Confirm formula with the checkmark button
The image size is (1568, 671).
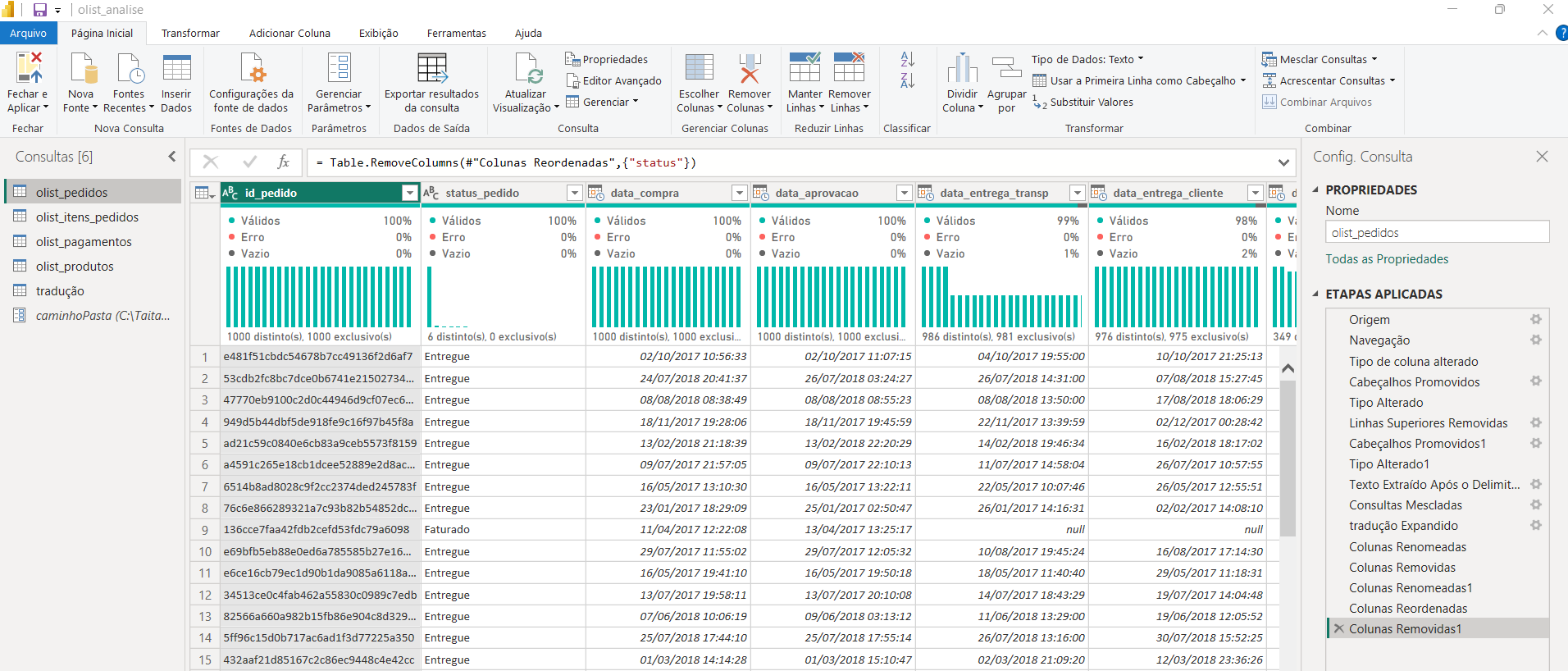[x=249, y=162]
